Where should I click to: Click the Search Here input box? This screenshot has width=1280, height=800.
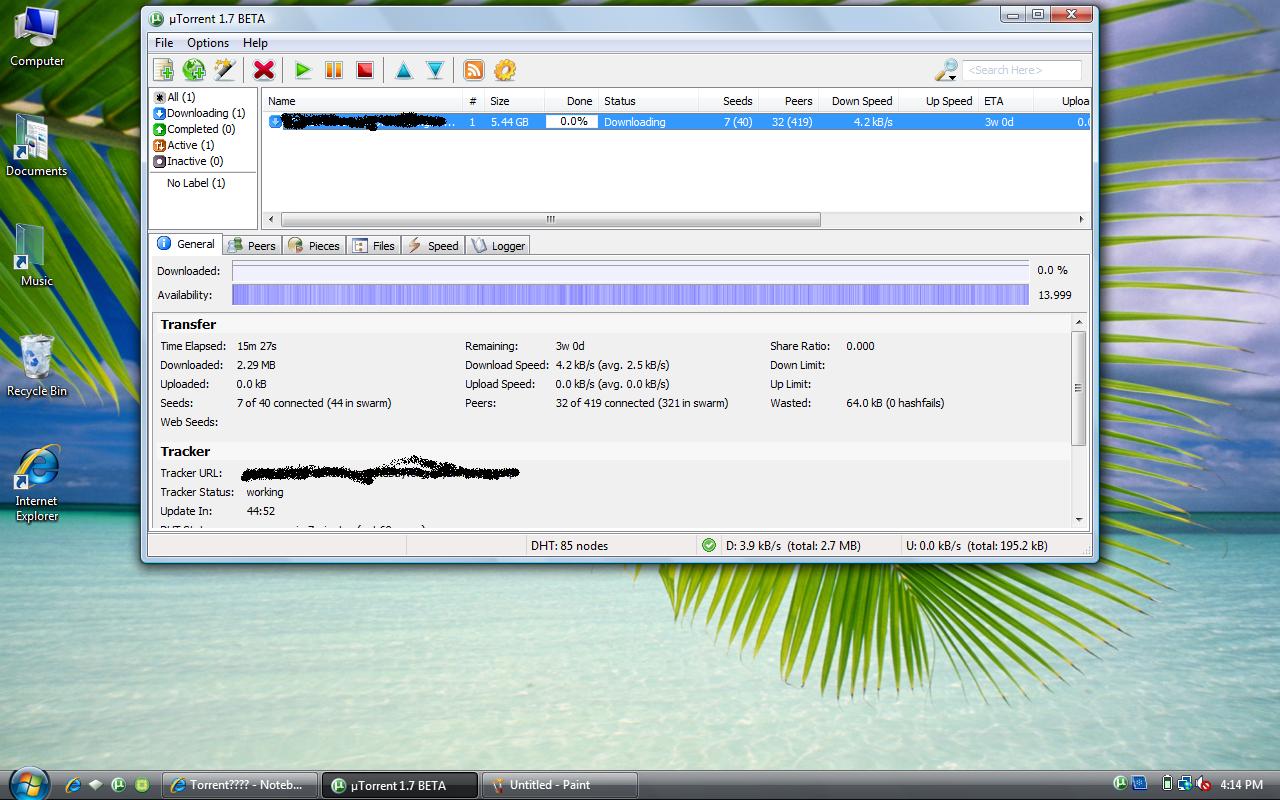1021,70
